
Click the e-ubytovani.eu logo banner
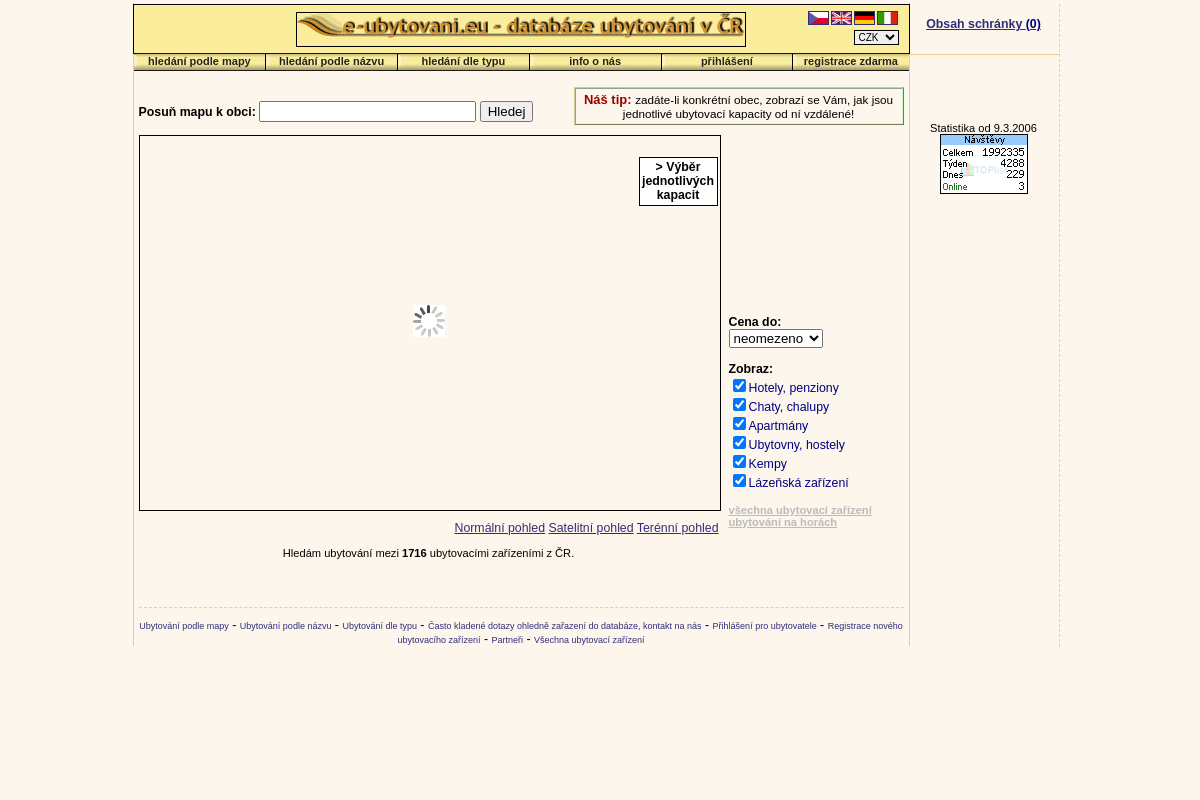click(x=520, y=29)
